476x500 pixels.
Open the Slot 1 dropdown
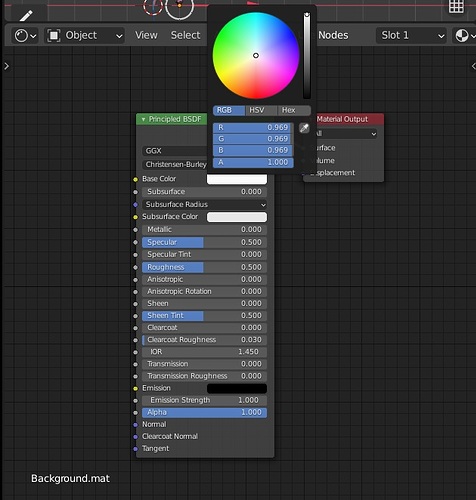412,35
